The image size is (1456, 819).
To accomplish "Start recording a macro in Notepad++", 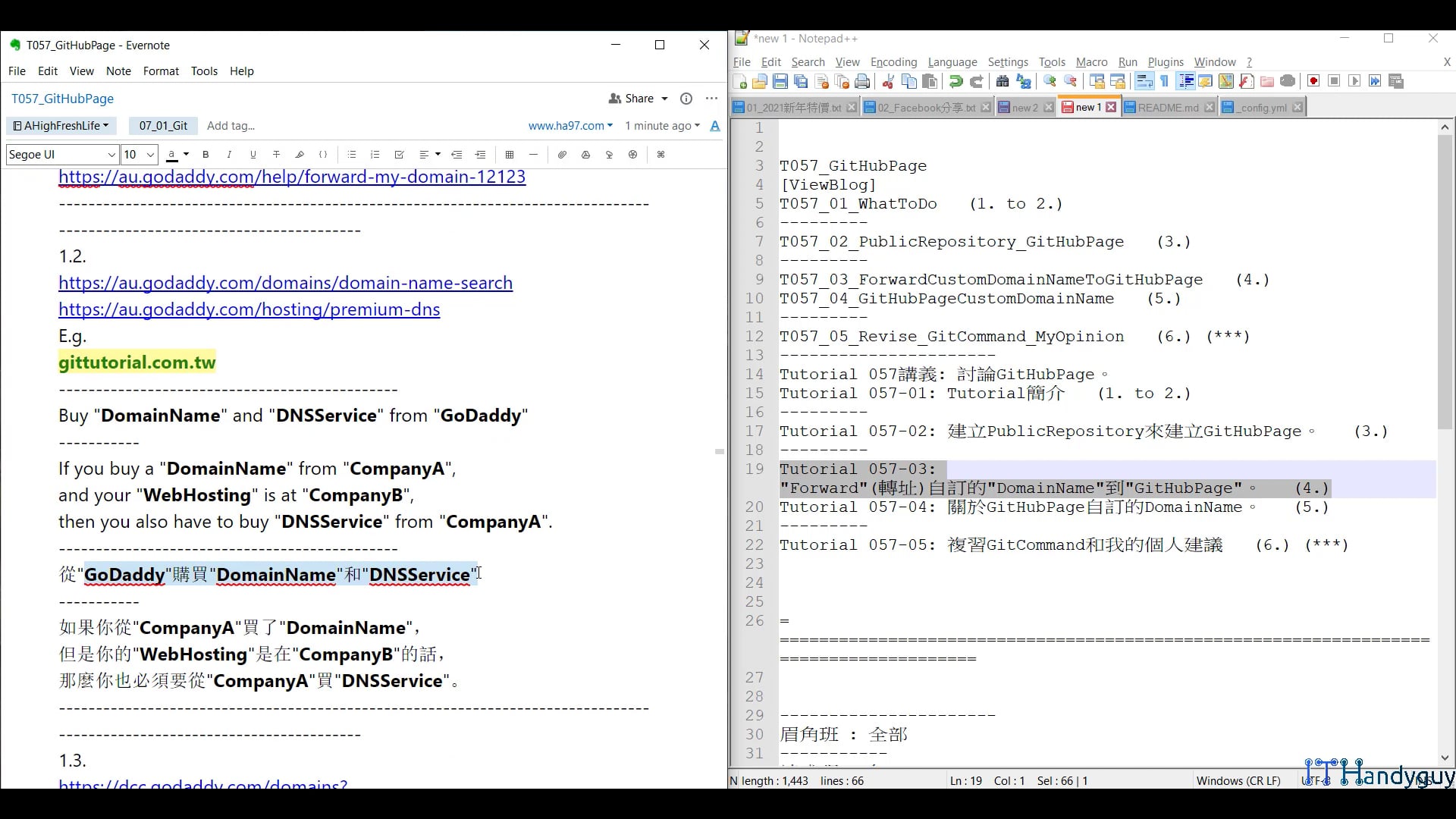I will tap(1313, 81).
